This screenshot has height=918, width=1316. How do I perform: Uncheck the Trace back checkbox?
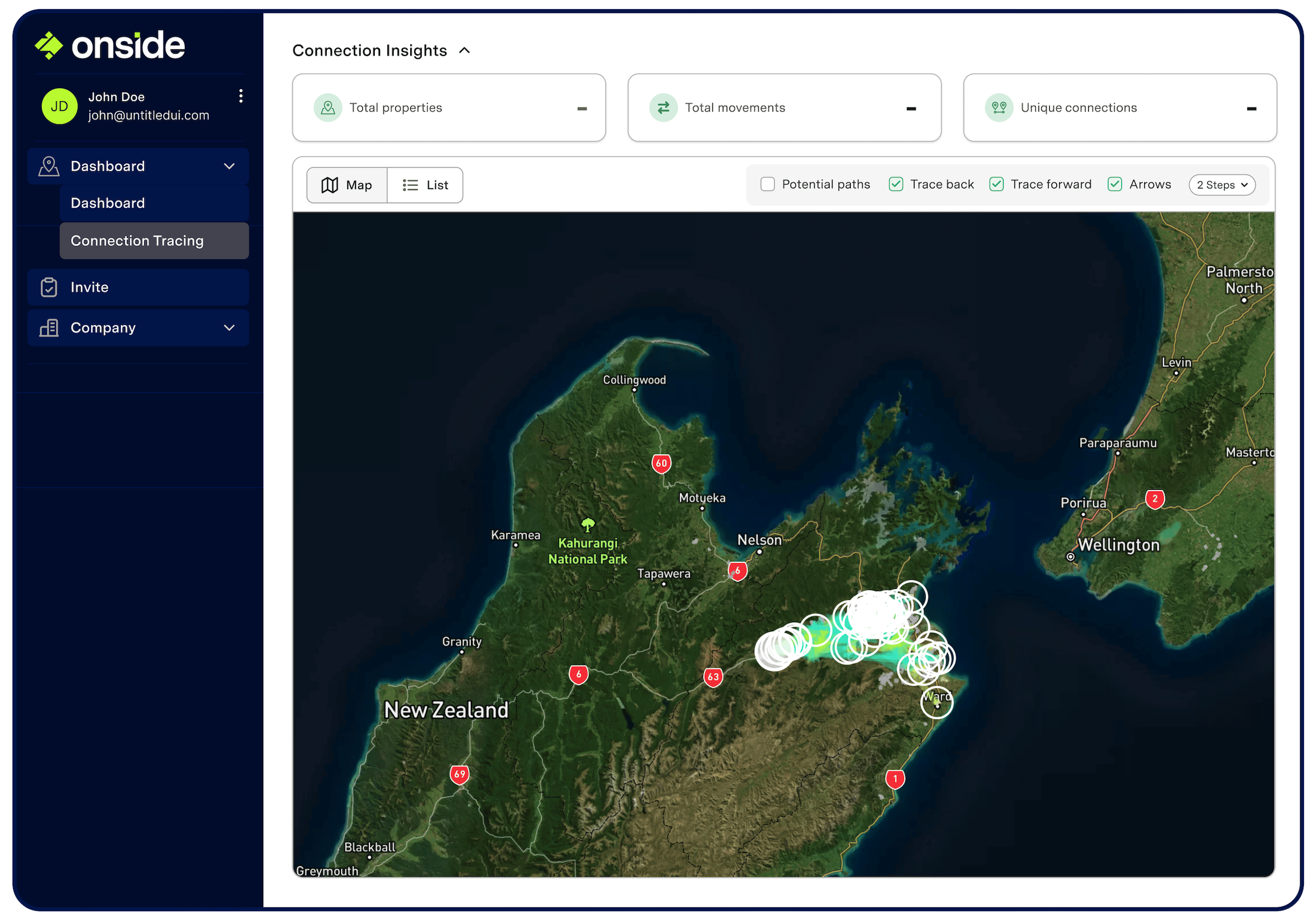[x=896, y=184]
